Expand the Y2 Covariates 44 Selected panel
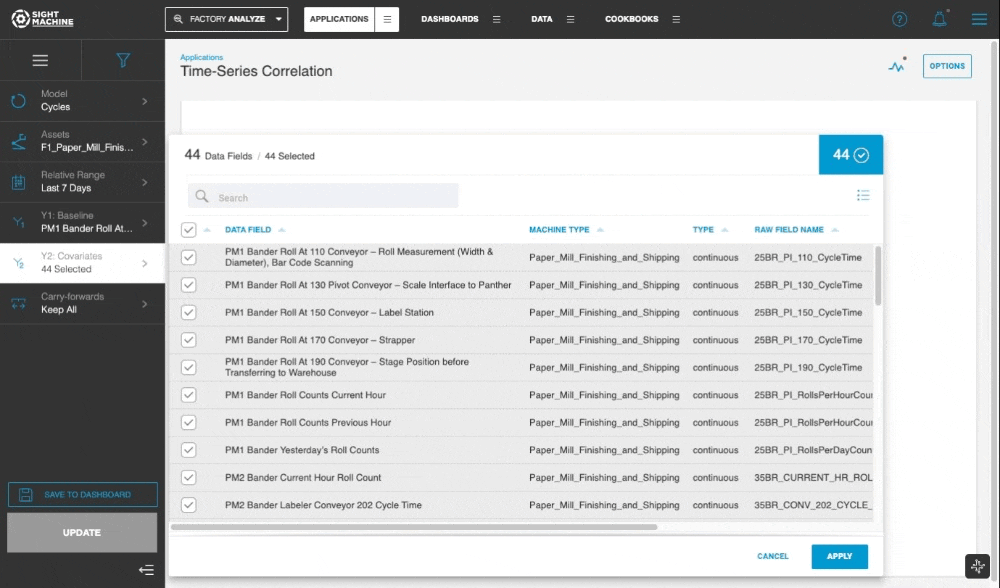 pyautogui.click(x=82, y=263)
